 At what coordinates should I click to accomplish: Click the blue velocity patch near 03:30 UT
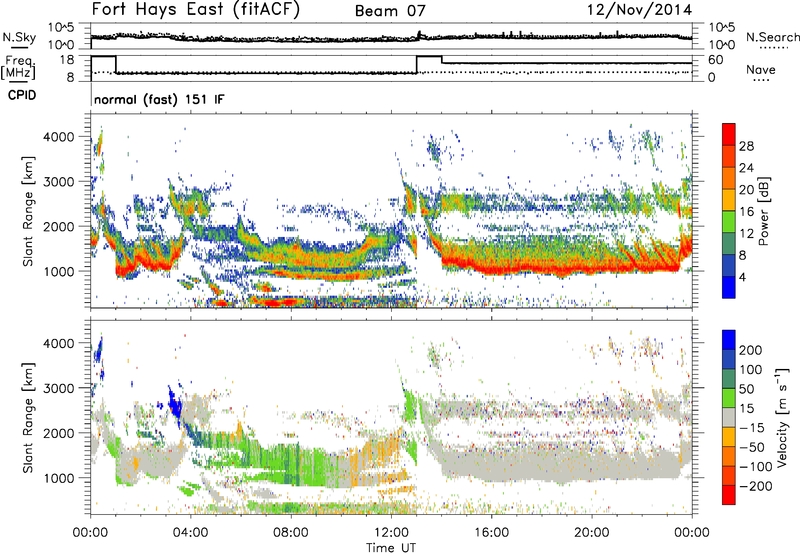pos(176,403)
